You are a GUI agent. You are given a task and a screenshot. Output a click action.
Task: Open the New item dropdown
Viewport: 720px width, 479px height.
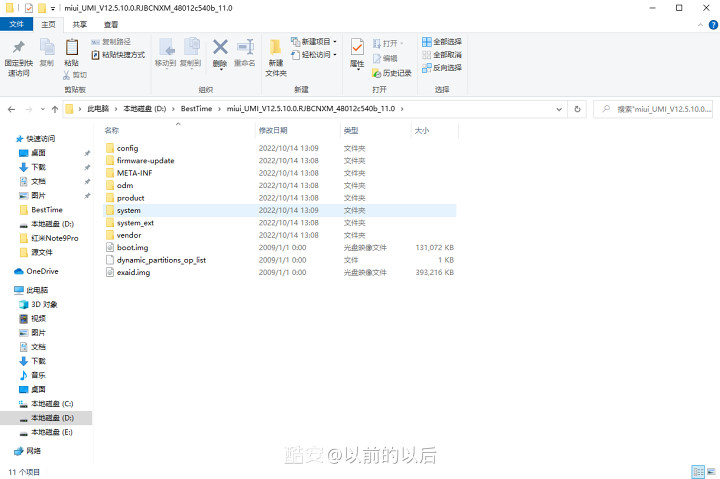pos(314,42)
